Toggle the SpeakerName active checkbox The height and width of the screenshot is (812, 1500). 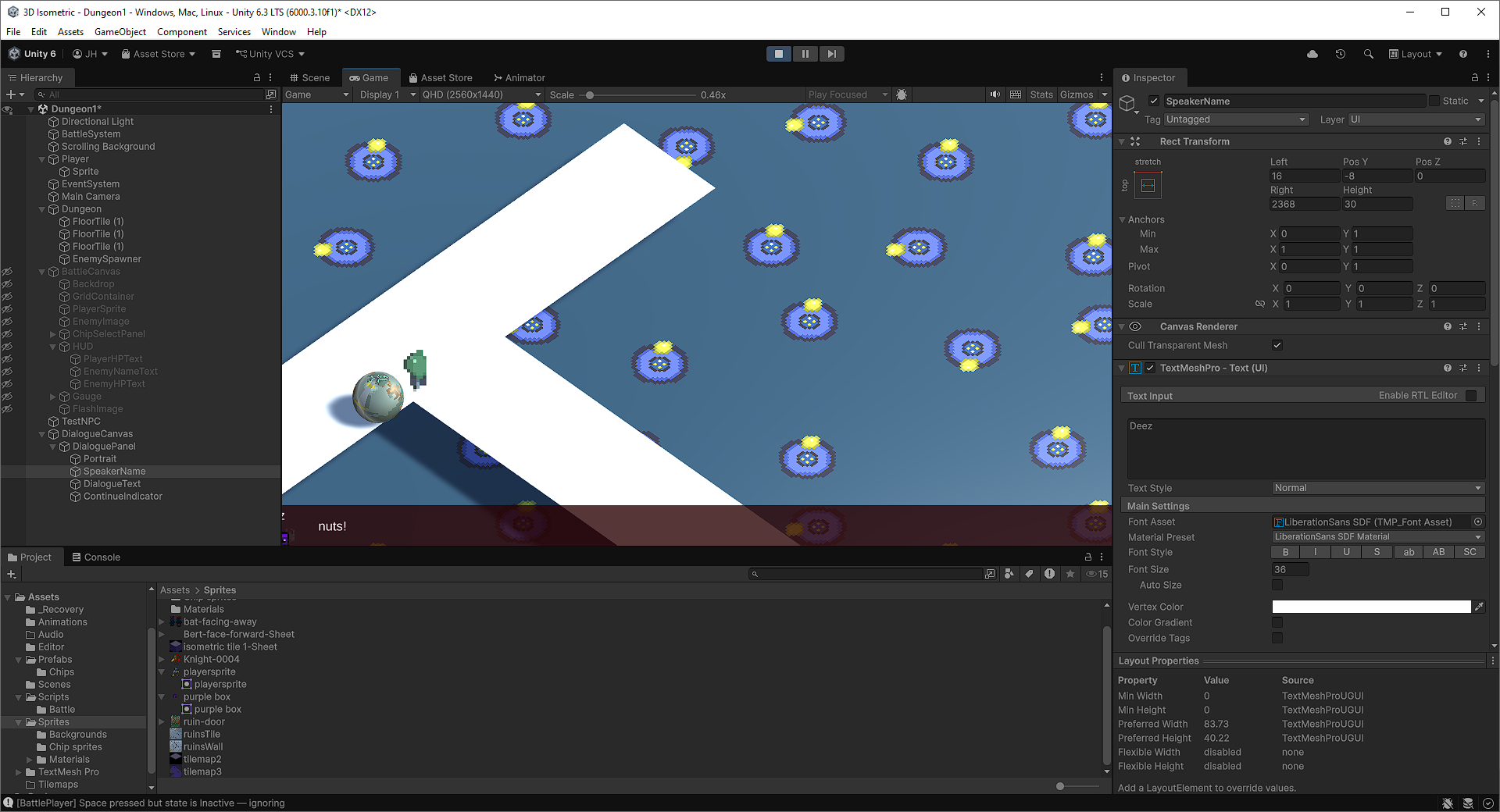pyautogui.click(x=1154, y=101)
